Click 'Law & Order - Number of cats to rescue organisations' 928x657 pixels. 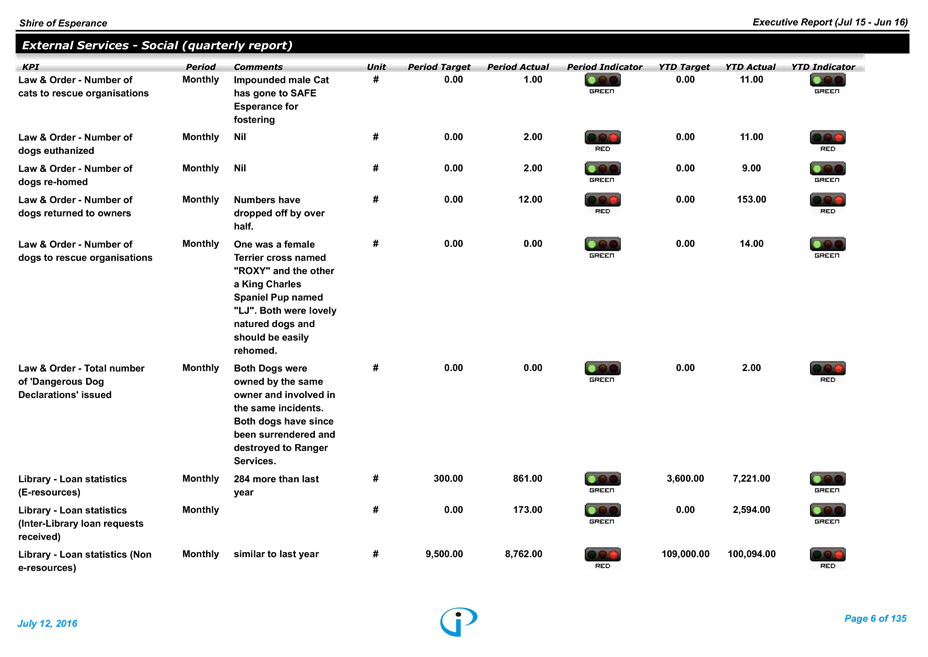point(83,86)
